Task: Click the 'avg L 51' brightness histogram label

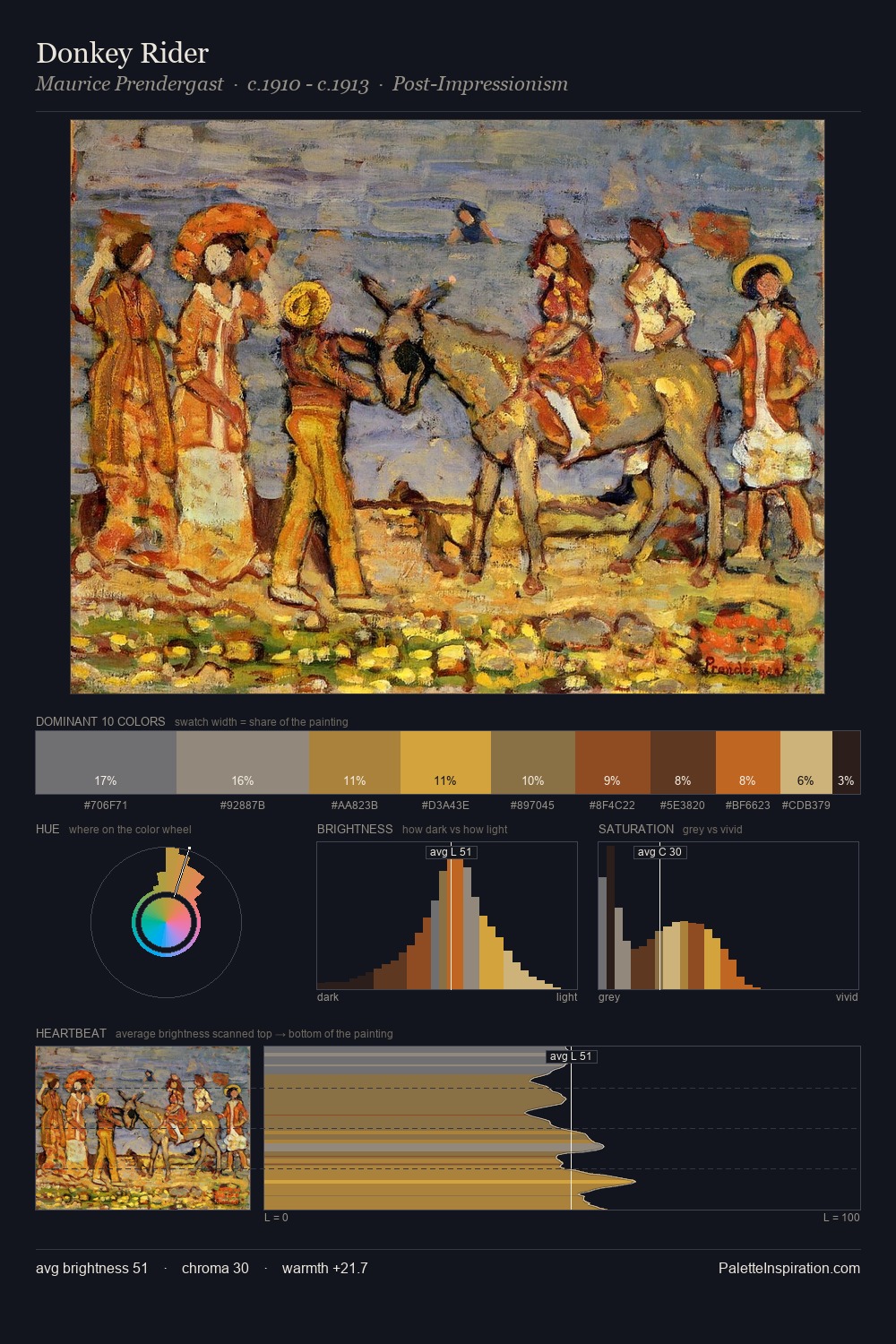Action: [451, 852]
